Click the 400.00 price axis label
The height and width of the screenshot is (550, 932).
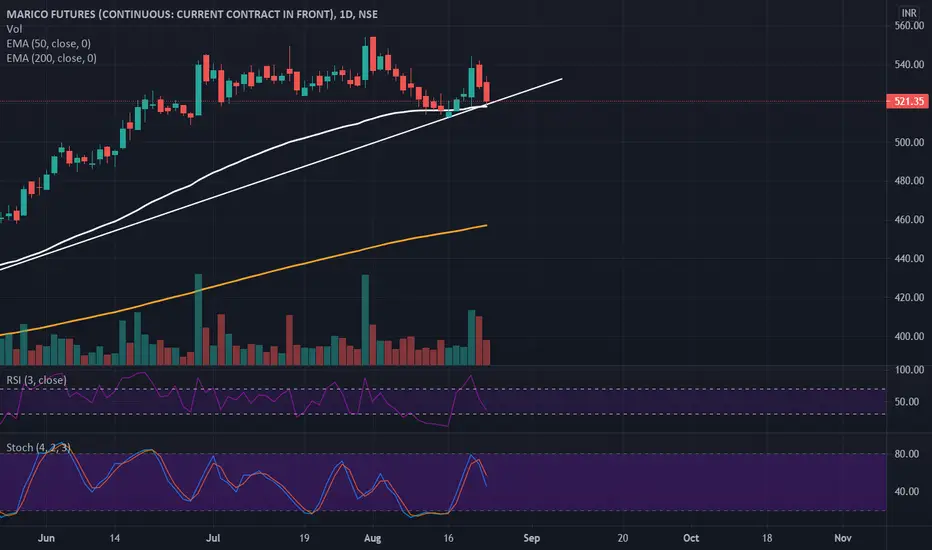[x=909, y=337]
